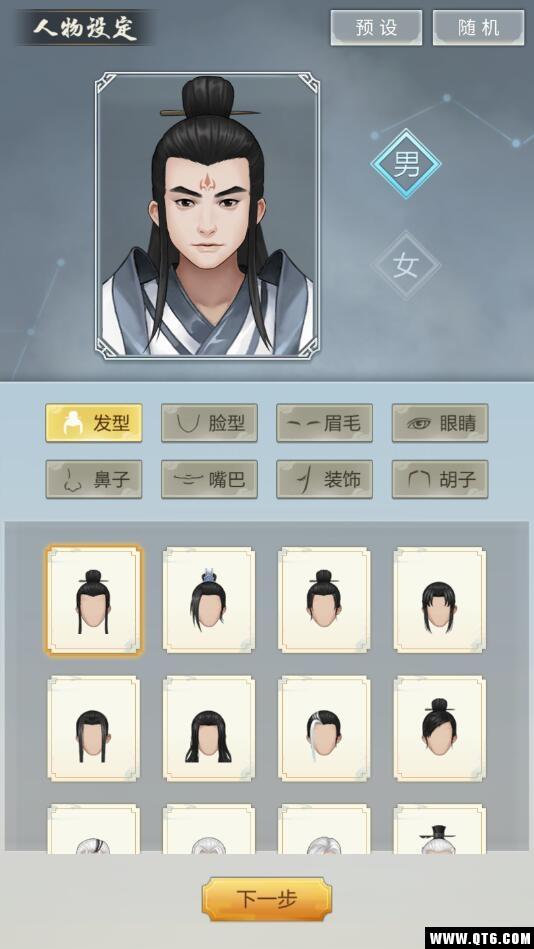This screenshot has width=534, height=949.
Task: Open the 脸型 face shape category
Action: 209,423
